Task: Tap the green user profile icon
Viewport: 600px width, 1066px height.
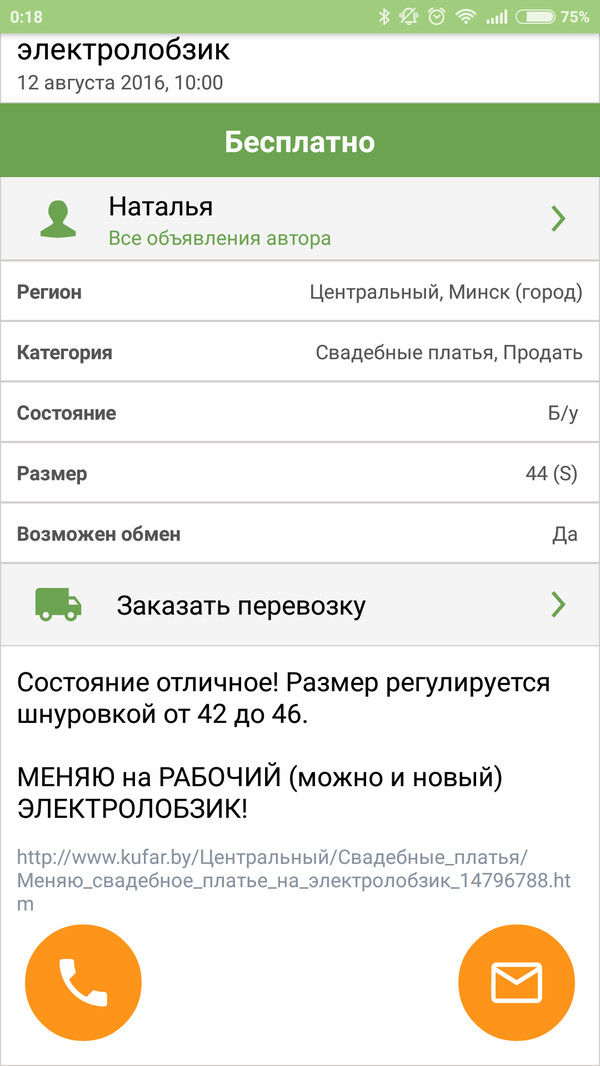Action: point(59,219)
